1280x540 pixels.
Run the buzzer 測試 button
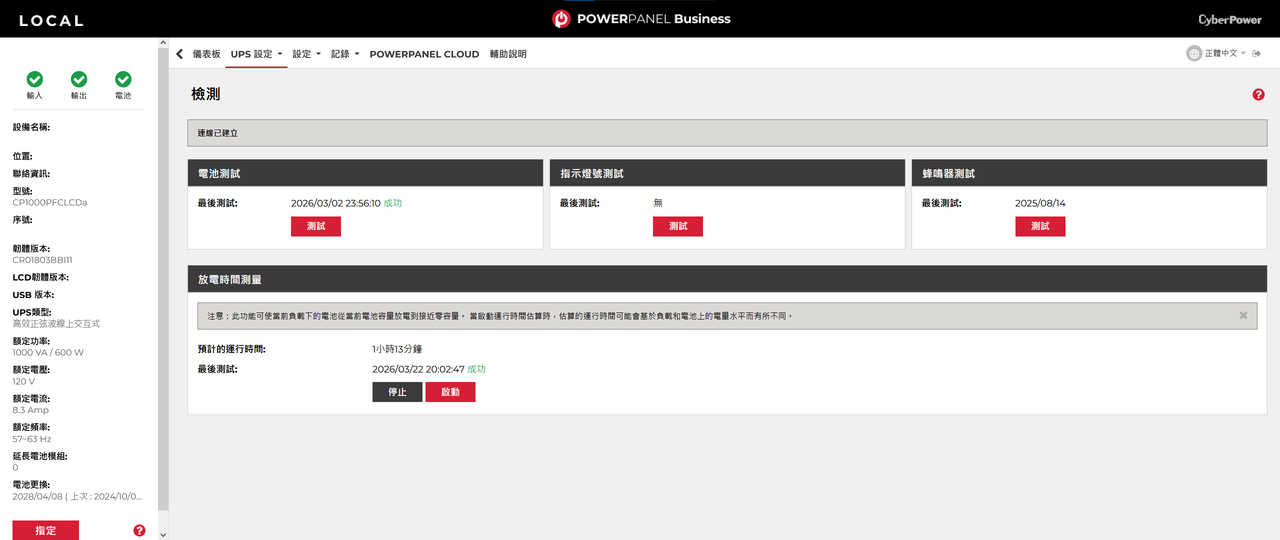tap(1040, 227)
